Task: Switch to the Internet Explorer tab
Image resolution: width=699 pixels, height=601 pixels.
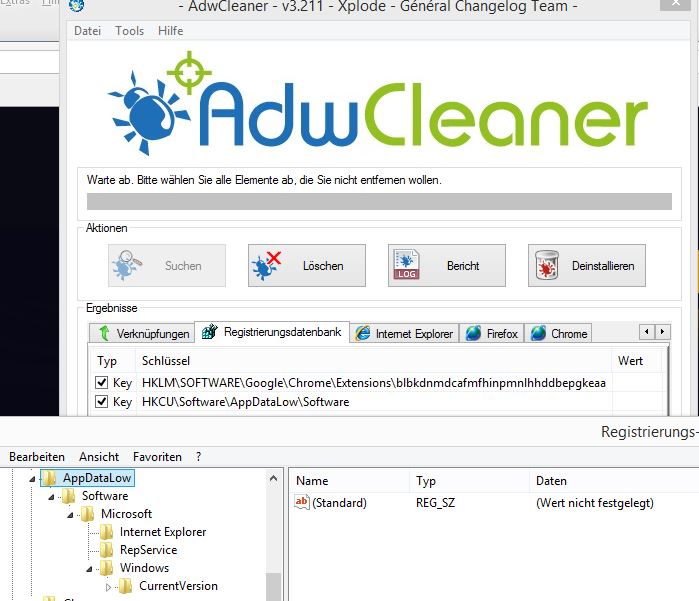Action: pyautogui.click(x=404, y=333)
